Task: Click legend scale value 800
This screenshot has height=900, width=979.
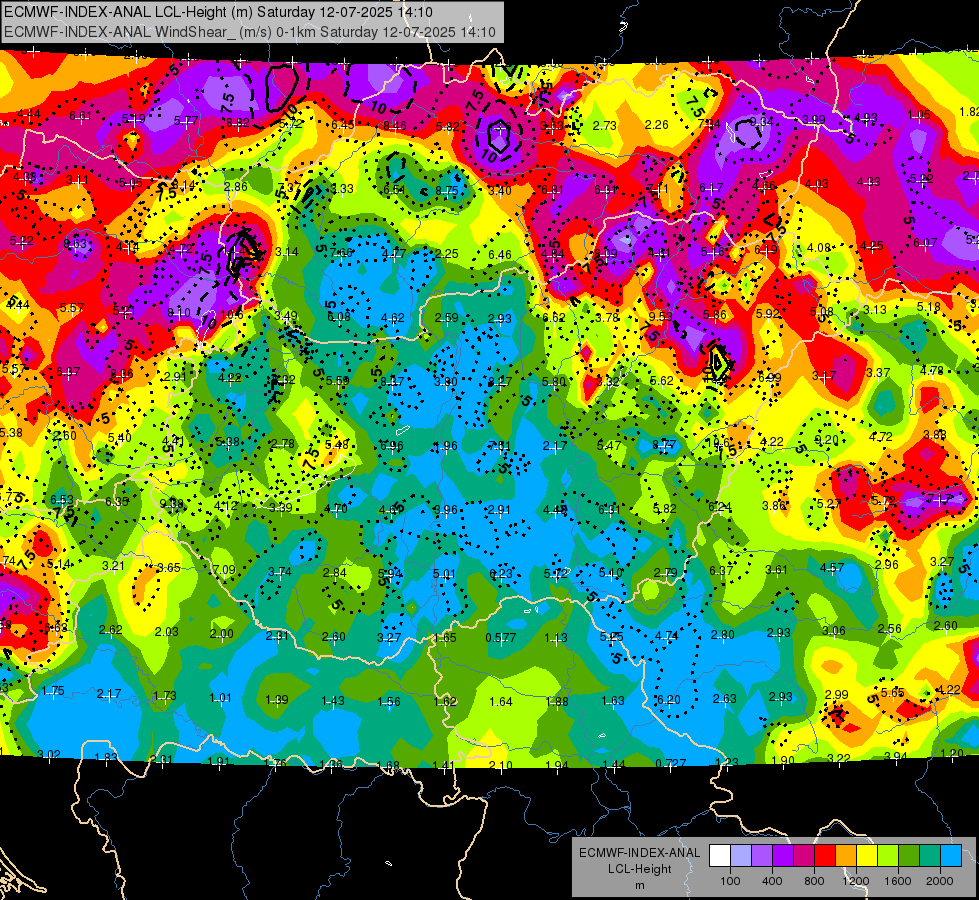Action: [x=814, y=881]
